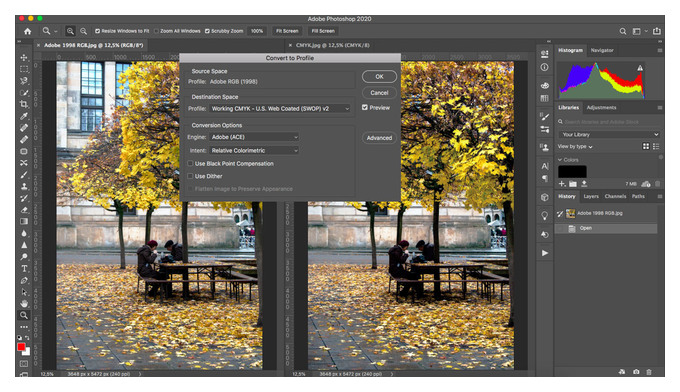The image size is (680, 392).
Task: Select the Hand tool
Action: point(24,304)
